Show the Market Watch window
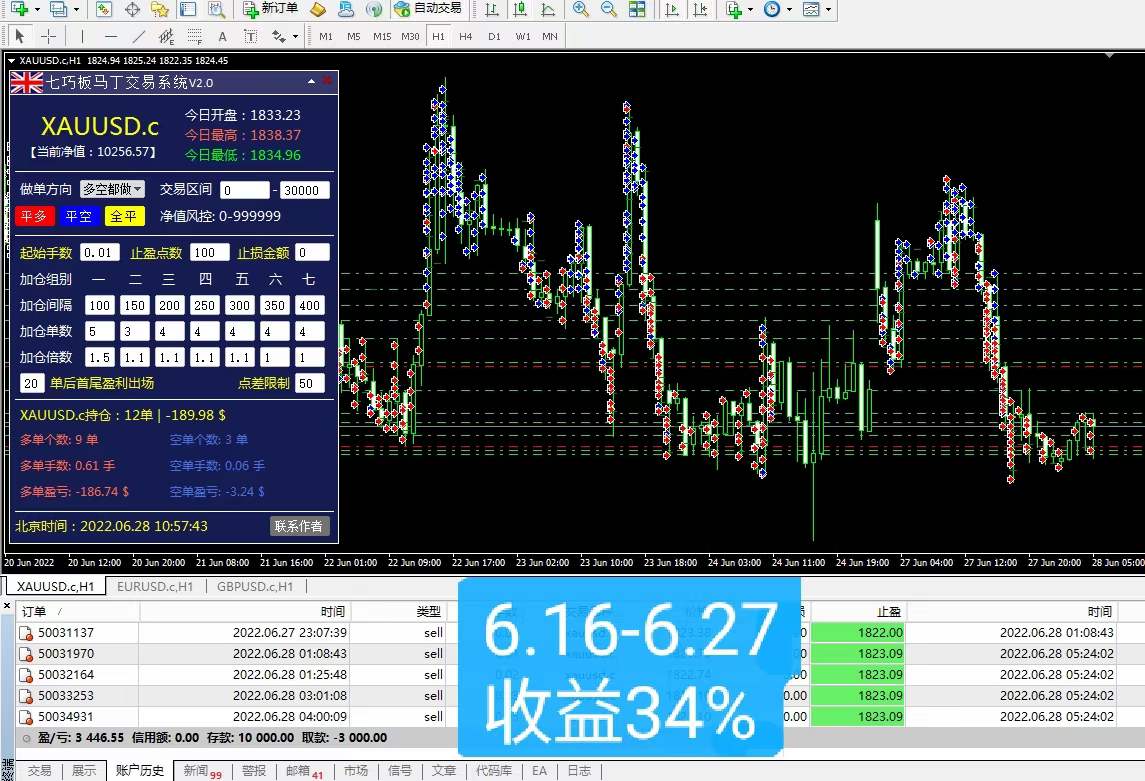The width and height of the screenshot is (1145, 781). [103, 9]
